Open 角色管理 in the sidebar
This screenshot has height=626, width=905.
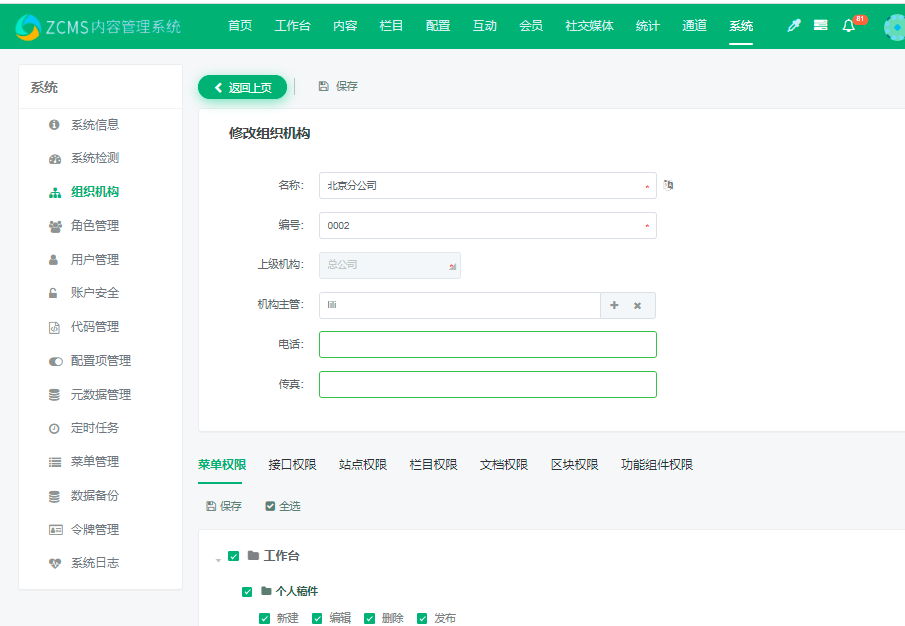click(x=94, y=226)
